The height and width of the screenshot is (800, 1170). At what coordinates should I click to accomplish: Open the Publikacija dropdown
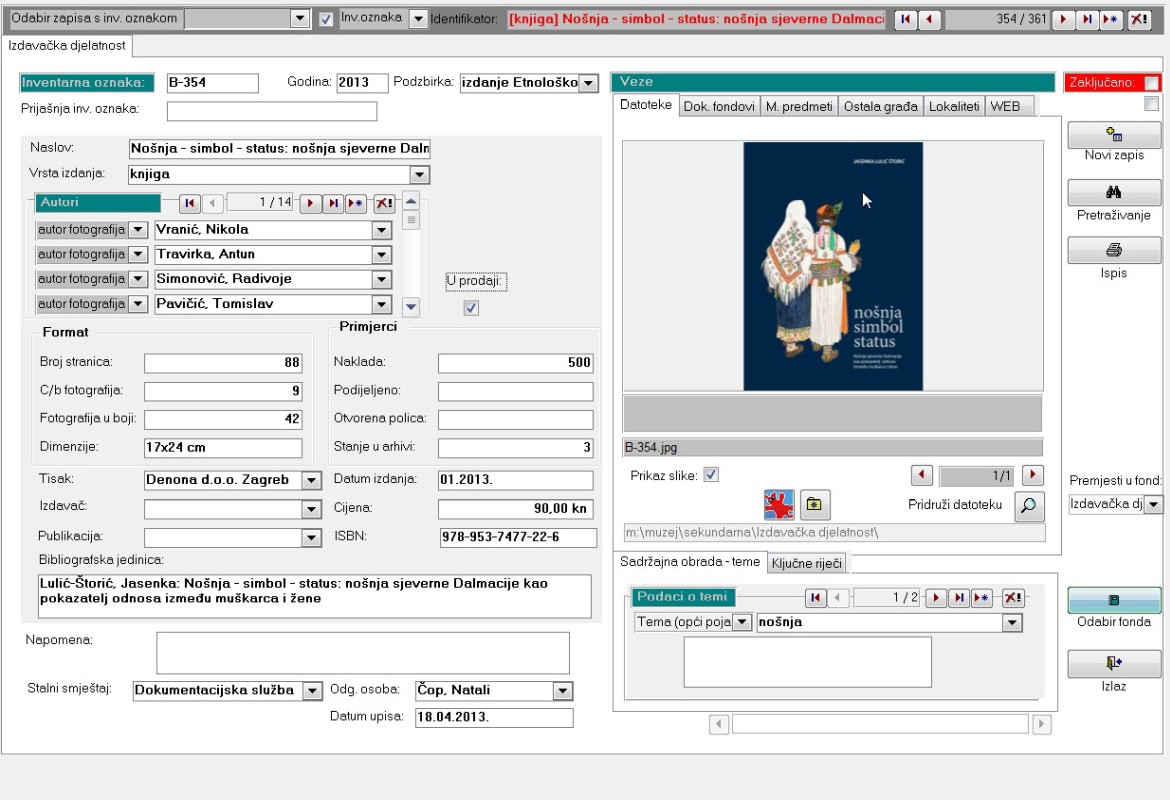click(312, 537)
